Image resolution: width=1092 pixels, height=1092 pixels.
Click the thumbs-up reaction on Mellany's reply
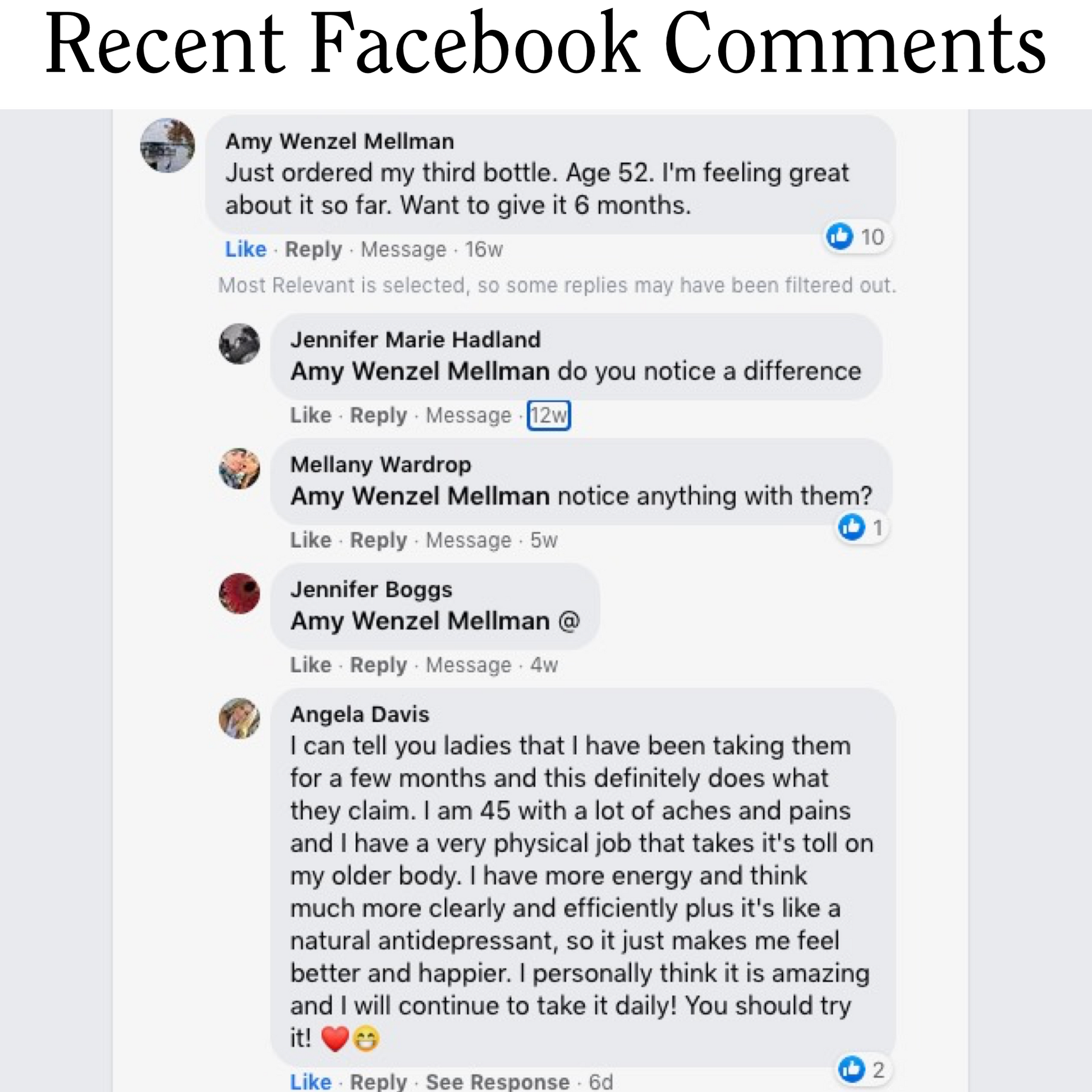click(x=852, y=527)
